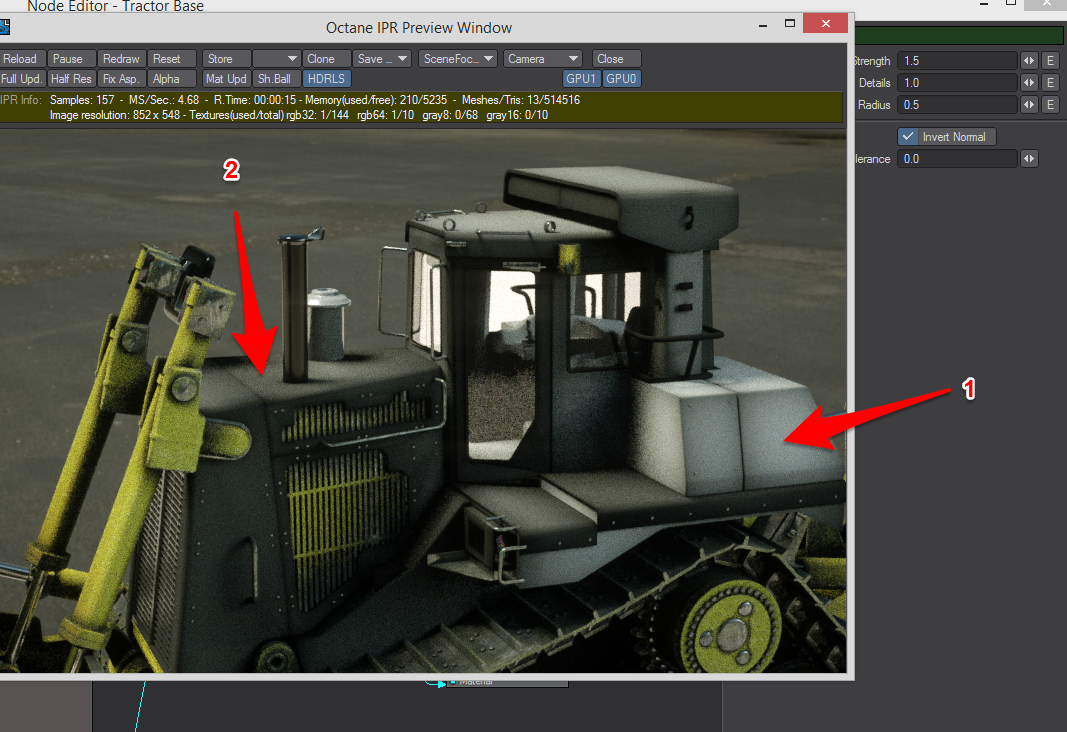
Task: Open the Save dropdown menu
Action: click(x=382, y=59)
